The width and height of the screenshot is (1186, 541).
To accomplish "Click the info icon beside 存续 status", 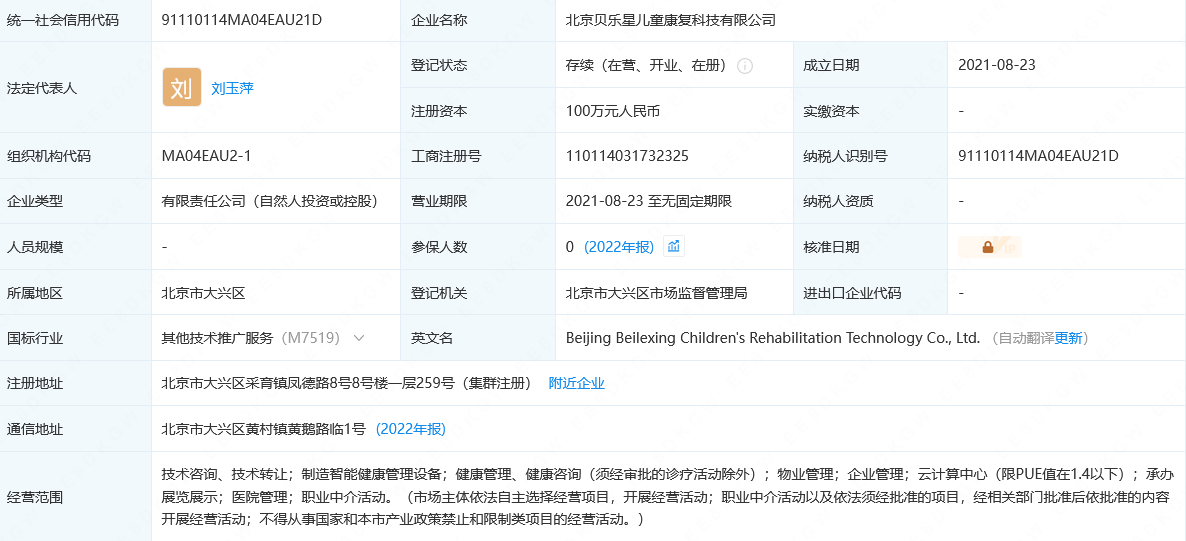I will click(744, 66).
